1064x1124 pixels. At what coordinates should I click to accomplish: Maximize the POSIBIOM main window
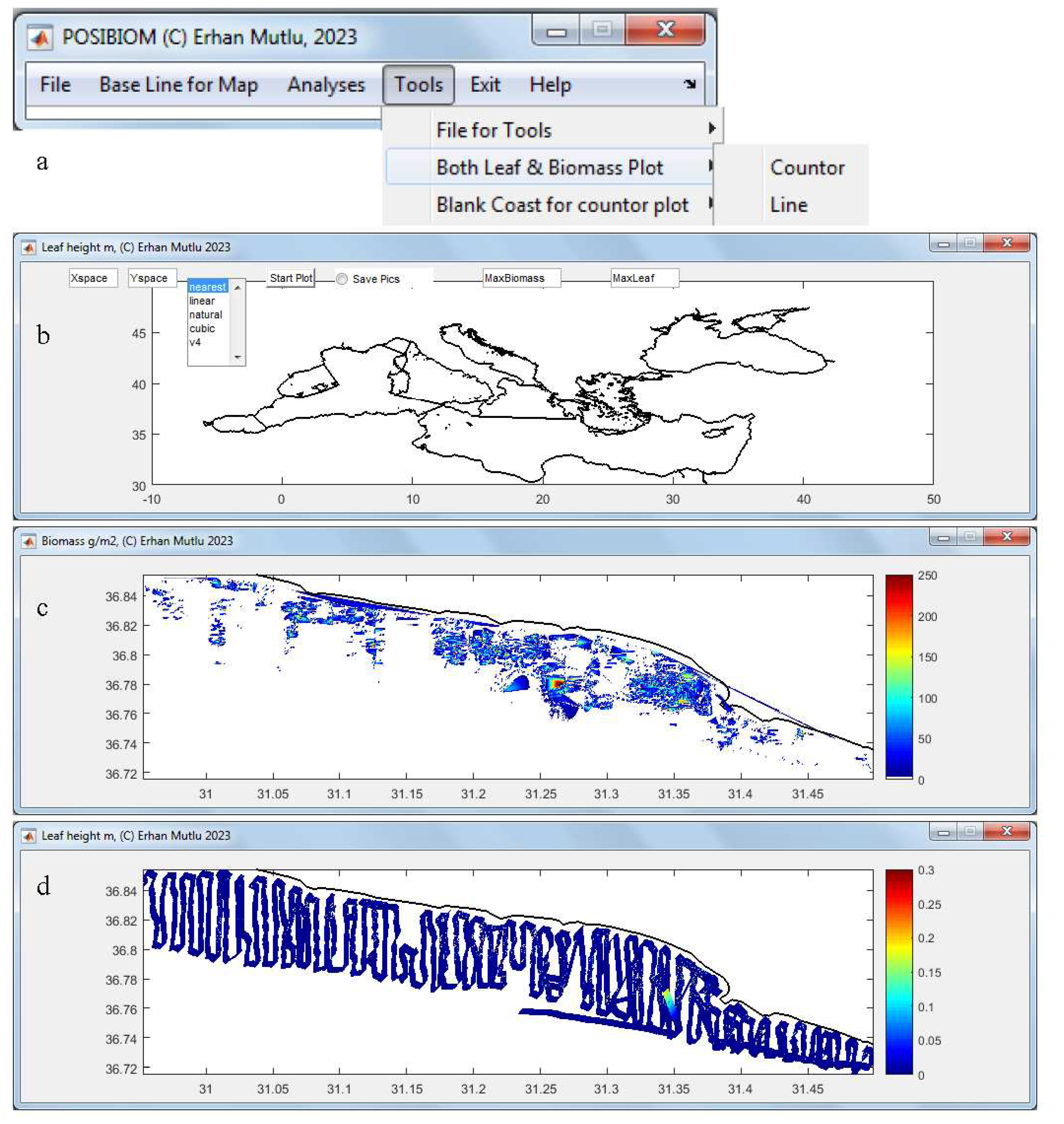coord(602,29)
